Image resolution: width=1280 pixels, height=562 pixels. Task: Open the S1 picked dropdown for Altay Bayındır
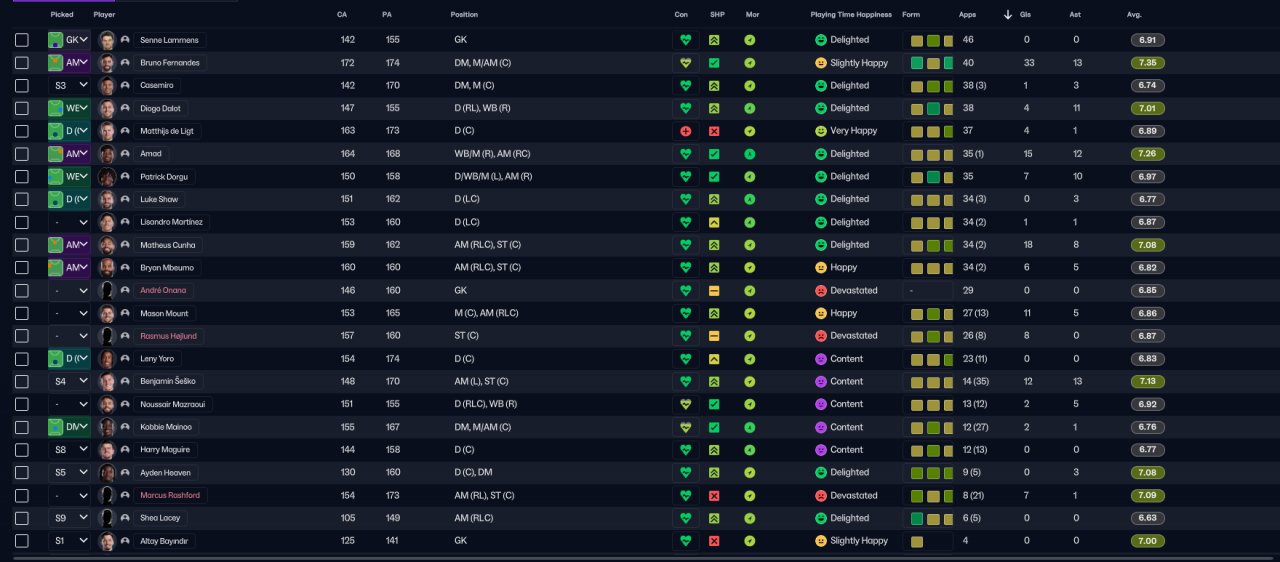click(x=69, y=541)
